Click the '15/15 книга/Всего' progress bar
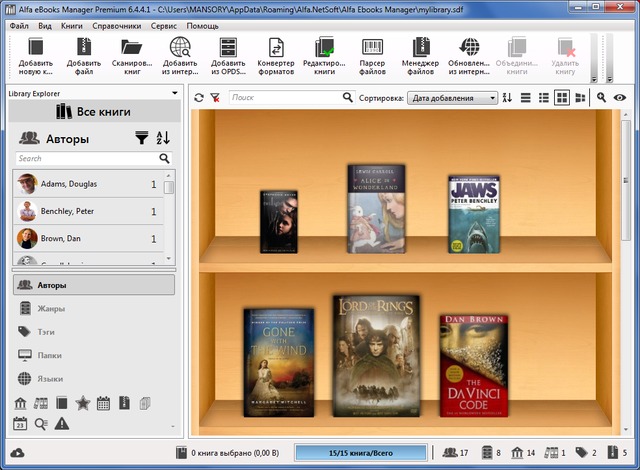Screen dimensions: 640x470 361,453
